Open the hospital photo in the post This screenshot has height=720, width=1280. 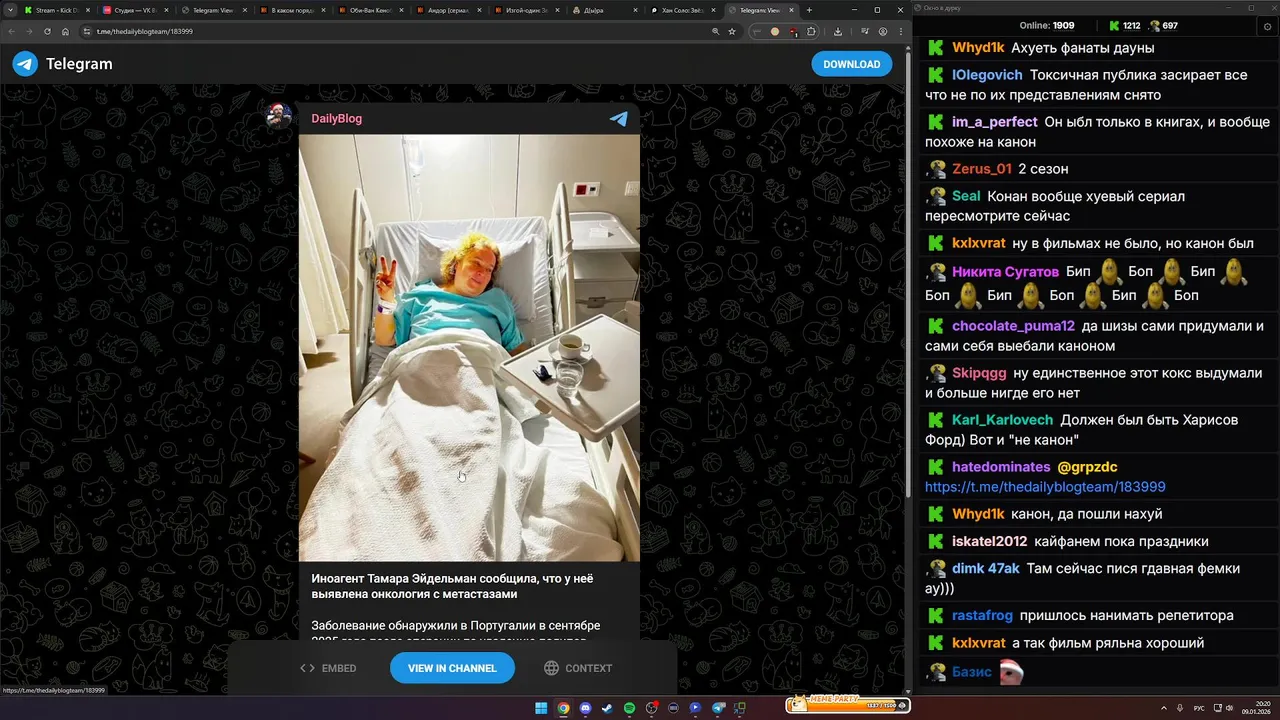click(x=469, y=347)
